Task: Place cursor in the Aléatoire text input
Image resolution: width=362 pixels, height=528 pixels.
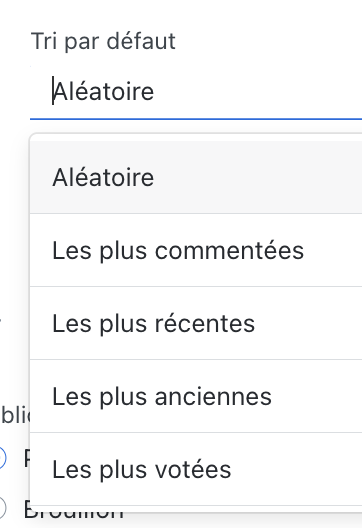Action: coord(196,92)
